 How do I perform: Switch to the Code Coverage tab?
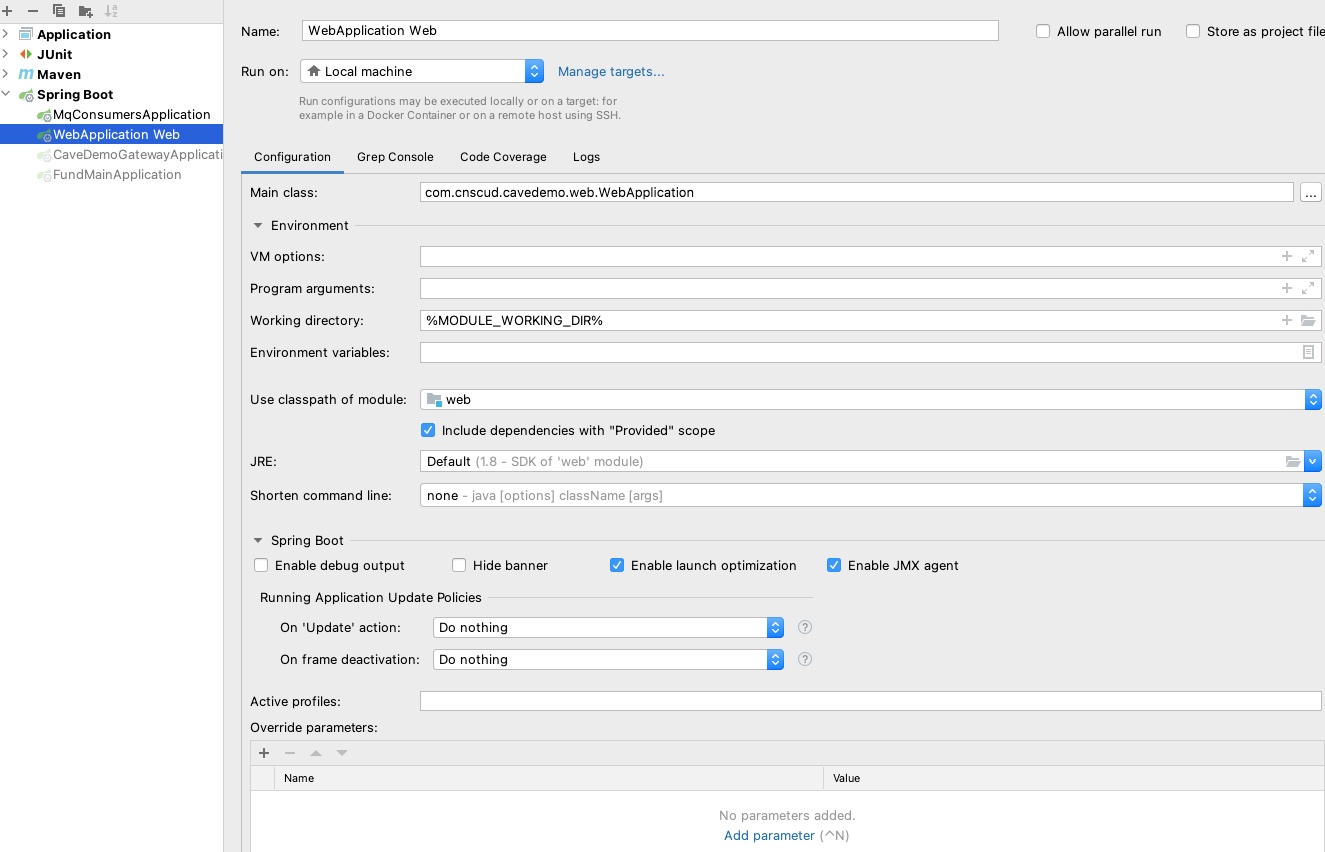503,157
